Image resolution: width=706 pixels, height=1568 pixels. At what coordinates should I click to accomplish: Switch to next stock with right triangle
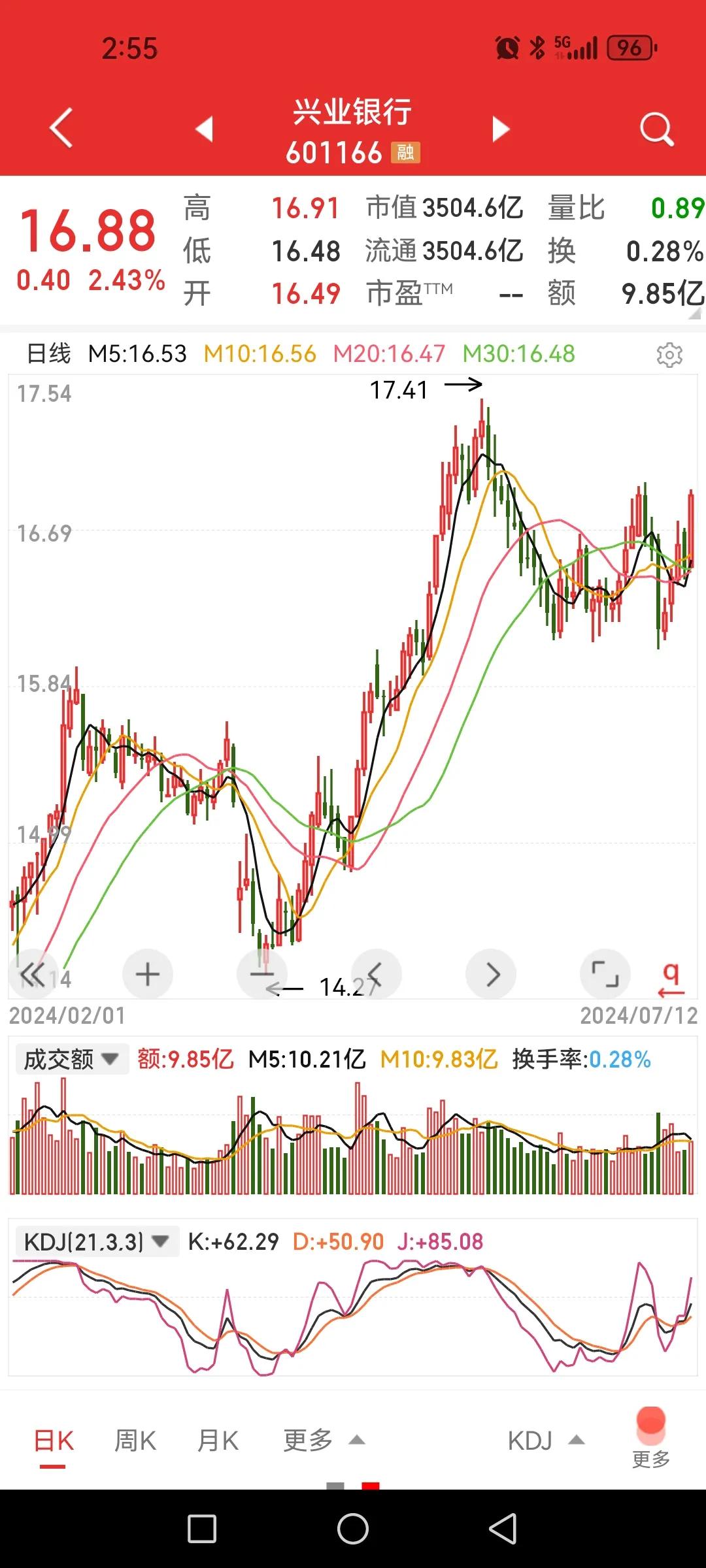click(500, 129)
